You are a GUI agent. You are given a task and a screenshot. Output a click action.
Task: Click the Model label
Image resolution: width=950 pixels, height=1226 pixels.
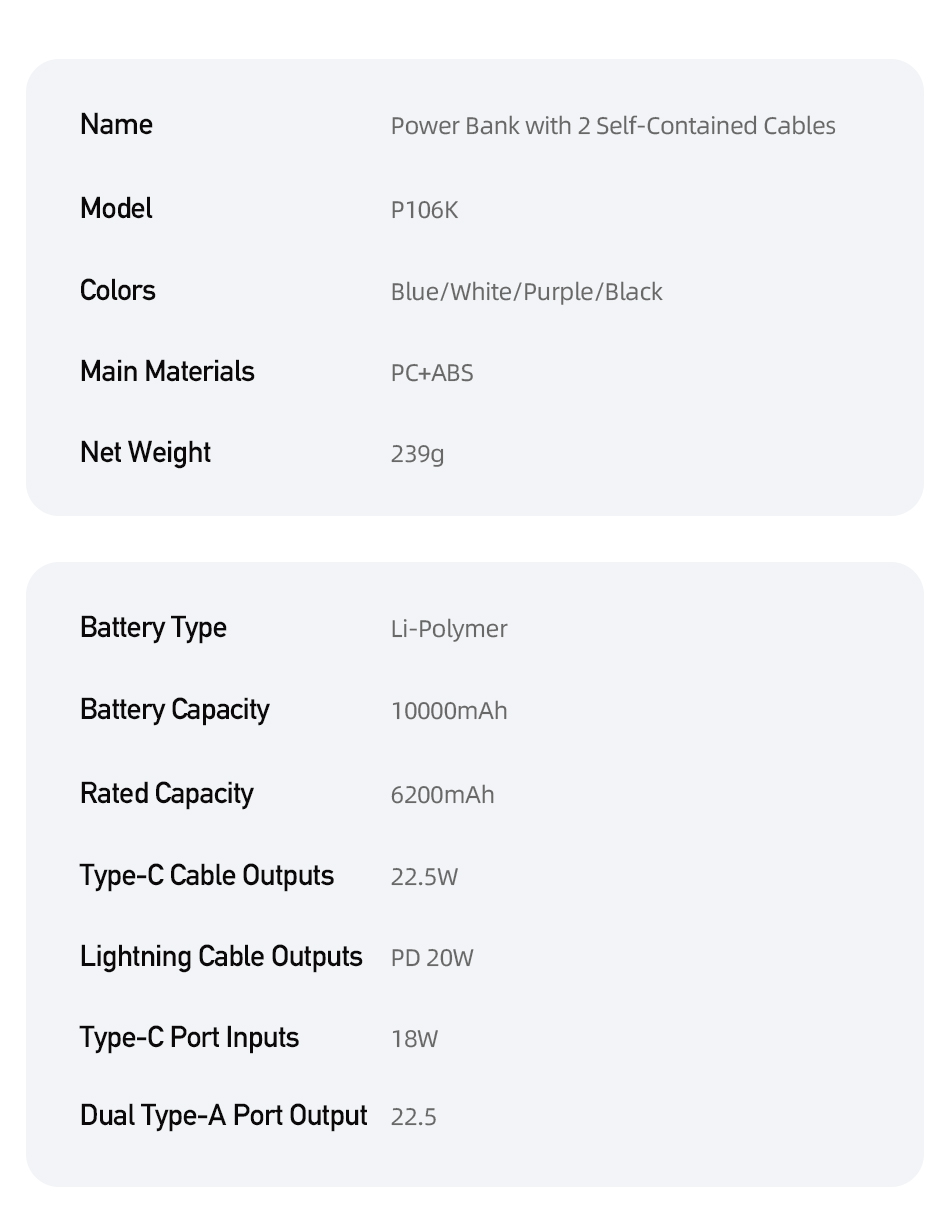116,209
